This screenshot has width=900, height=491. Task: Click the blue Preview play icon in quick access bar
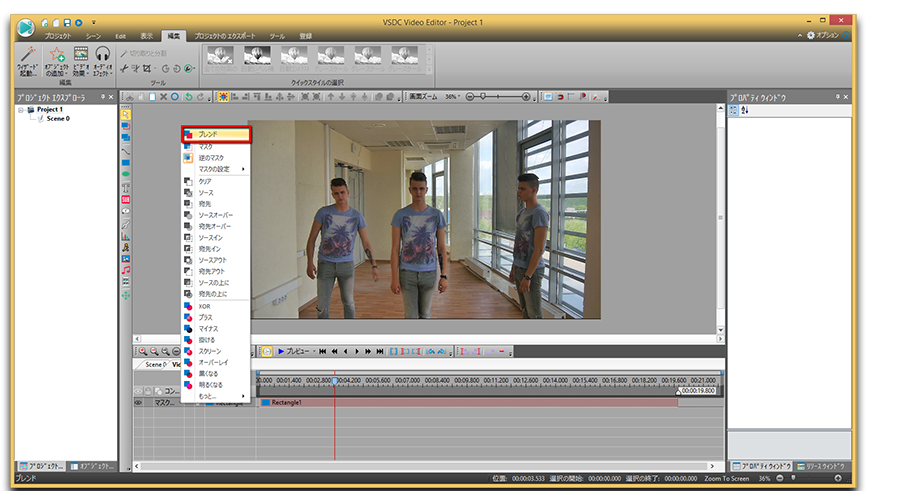coord(79,23)
